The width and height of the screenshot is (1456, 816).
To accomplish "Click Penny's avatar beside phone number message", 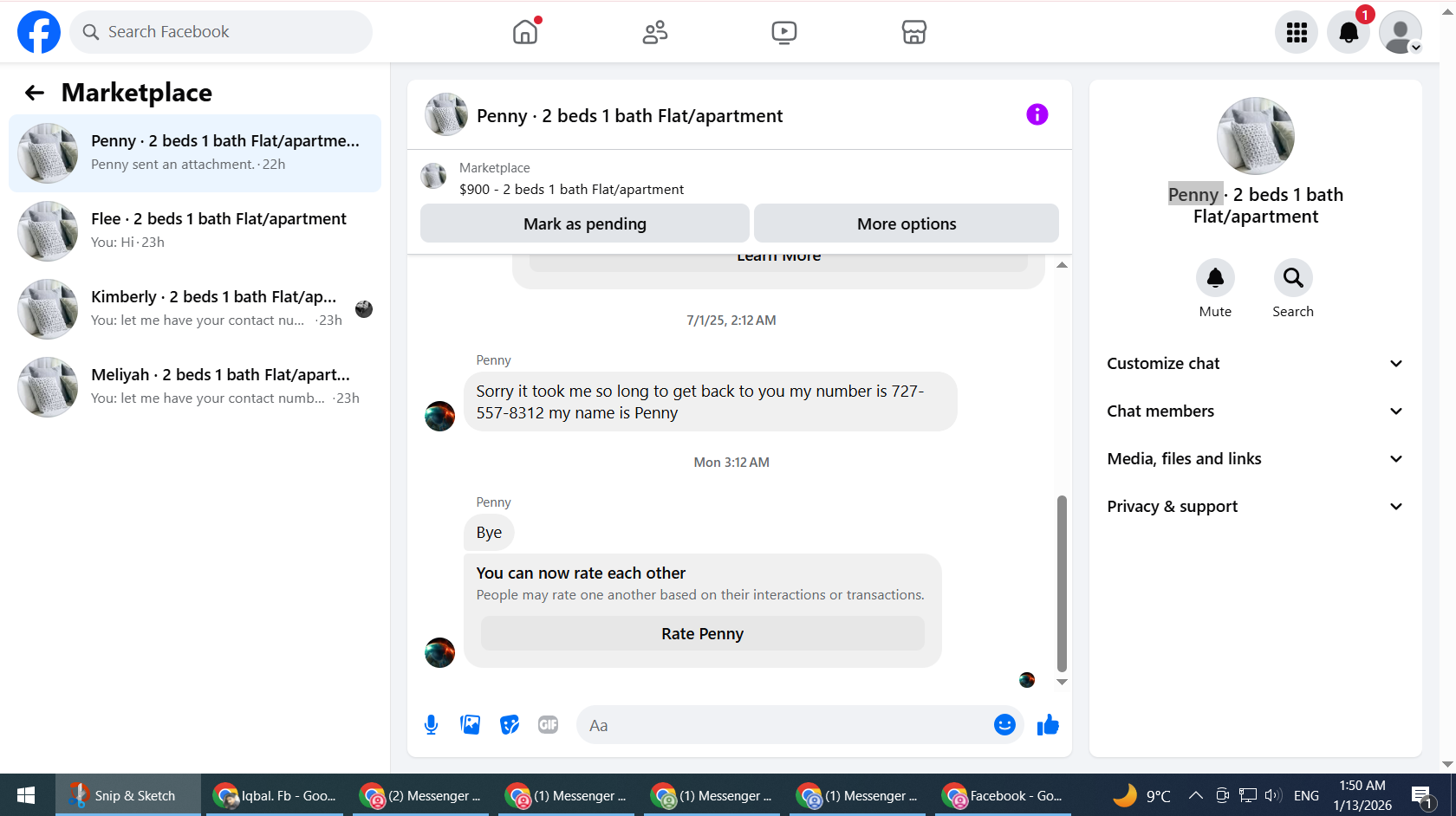I will coord(440,416).
